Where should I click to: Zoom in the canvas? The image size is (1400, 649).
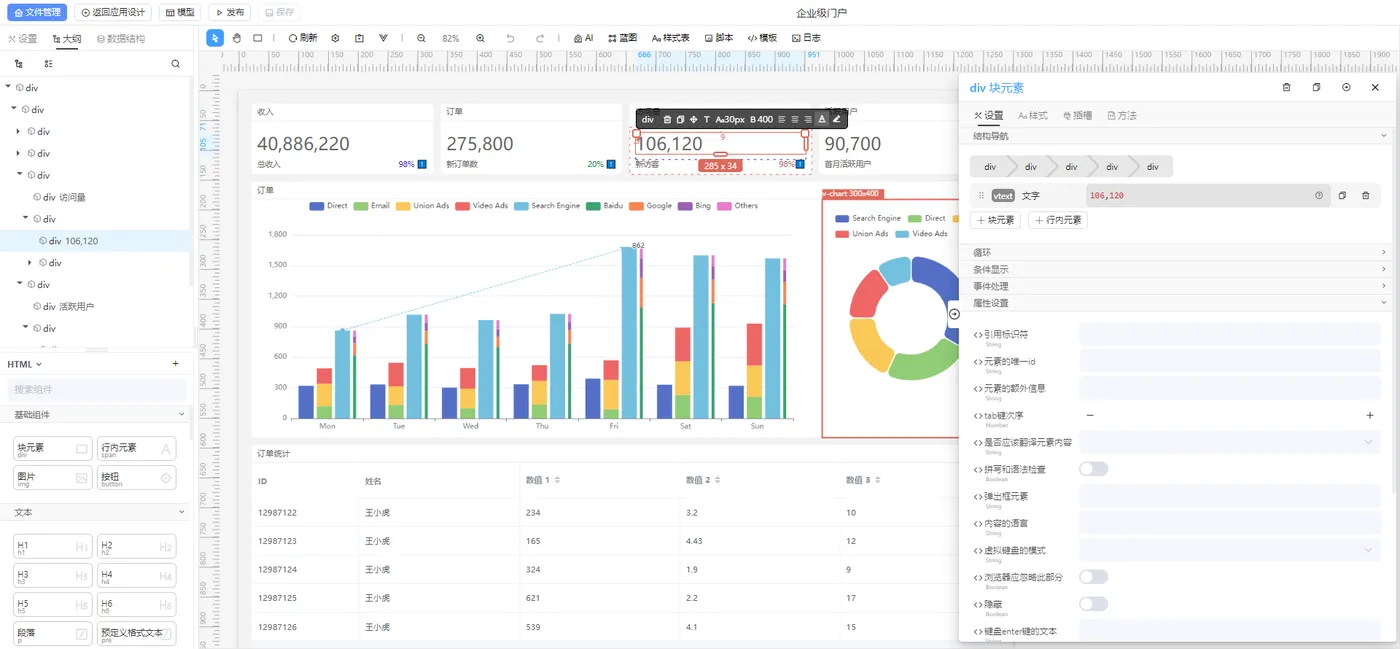click(x=481, y=38)
